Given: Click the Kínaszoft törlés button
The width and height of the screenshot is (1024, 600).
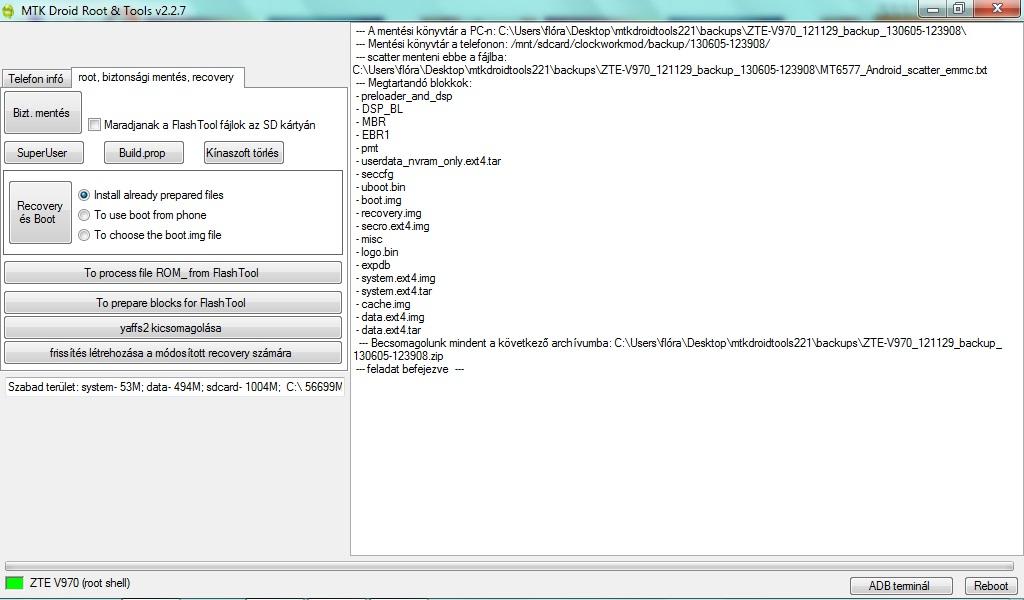Looking at the screenshot, I should click(x=244, y=153).
